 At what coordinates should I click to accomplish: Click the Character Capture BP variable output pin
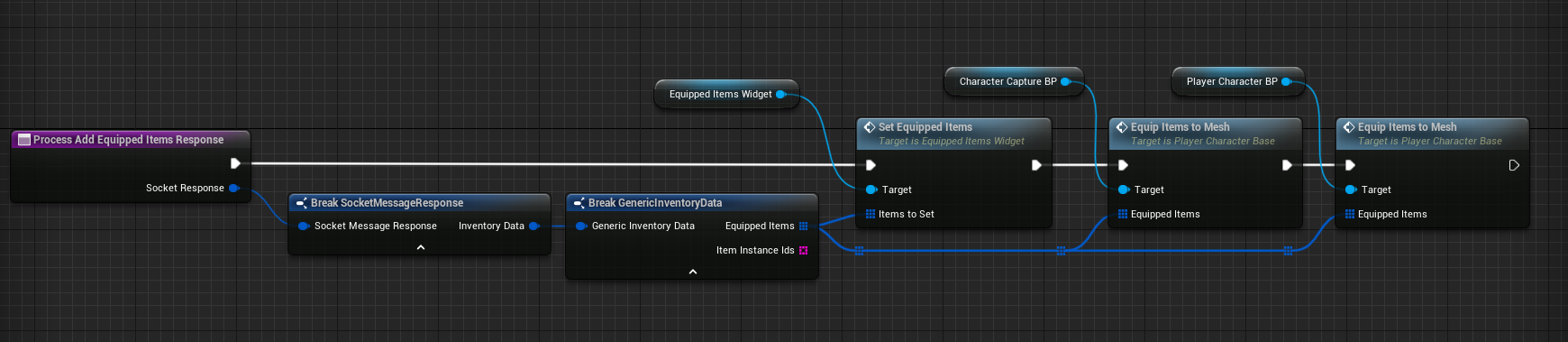click(x=1066, y=81)
